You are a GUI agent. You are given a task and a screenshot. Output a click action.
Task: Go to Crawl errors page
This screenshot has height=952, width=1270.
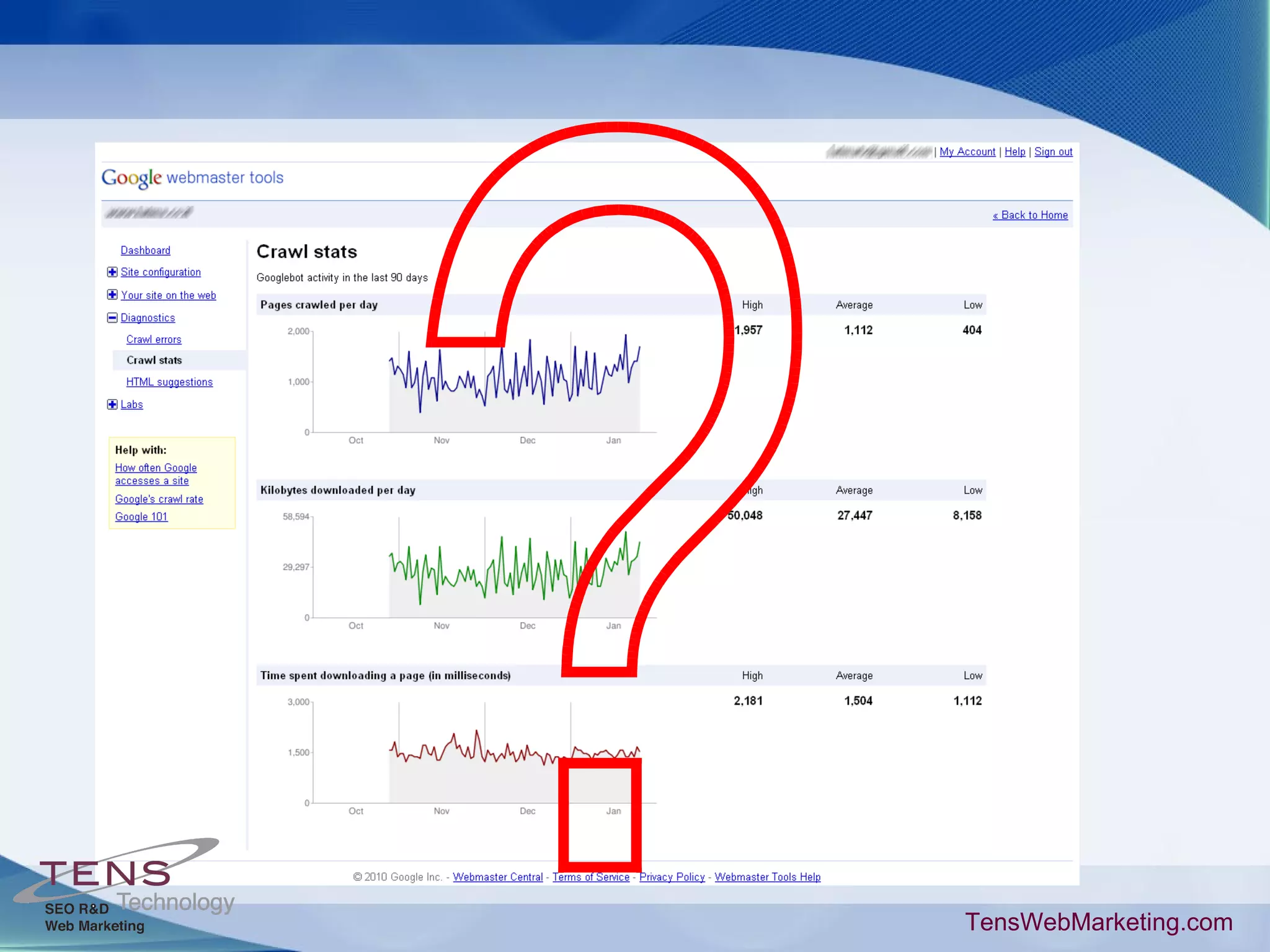pyautogui.click(x=154, y=340)
